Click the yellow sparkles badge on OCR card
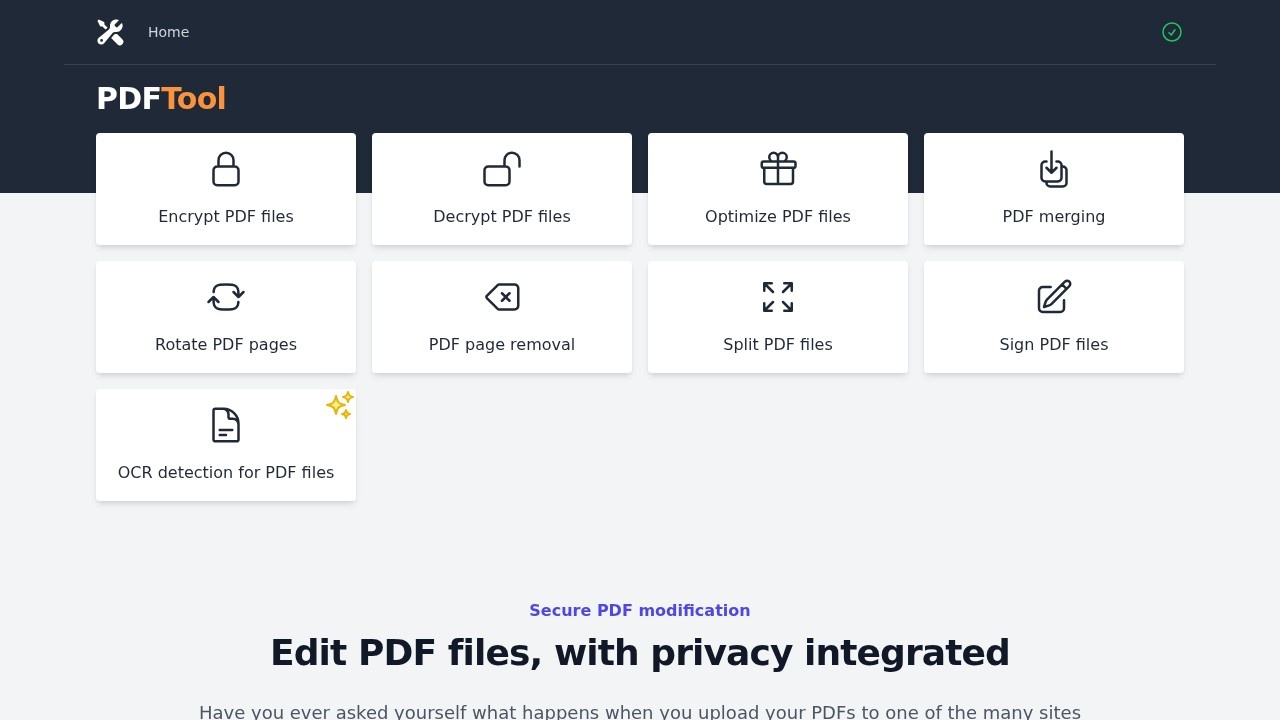This screenshot has height=720, width=1280. tap(340, 405)
